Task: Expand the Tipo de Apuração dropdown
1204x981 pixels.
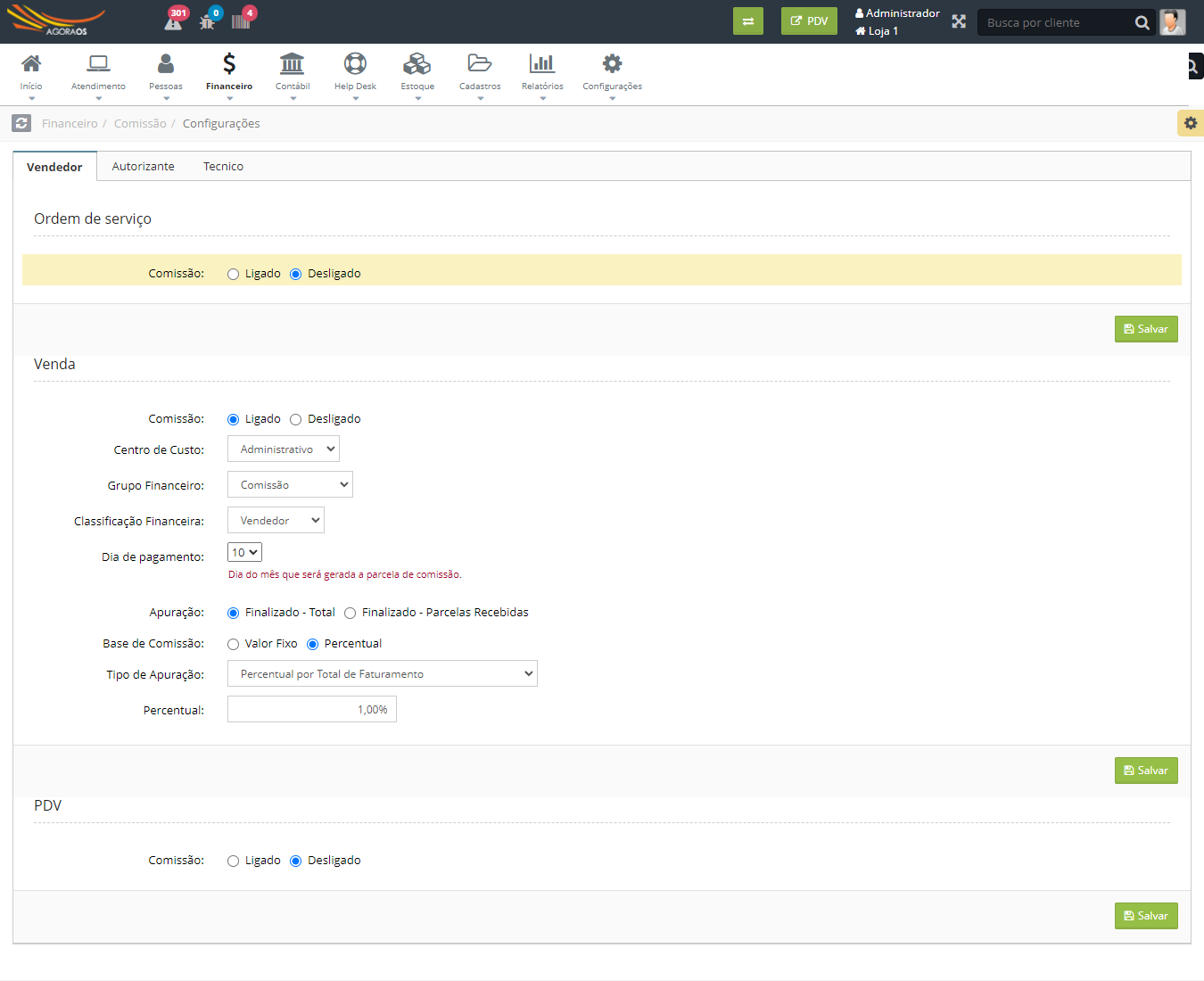Action: pyautogui.click(x=383, y=674)
